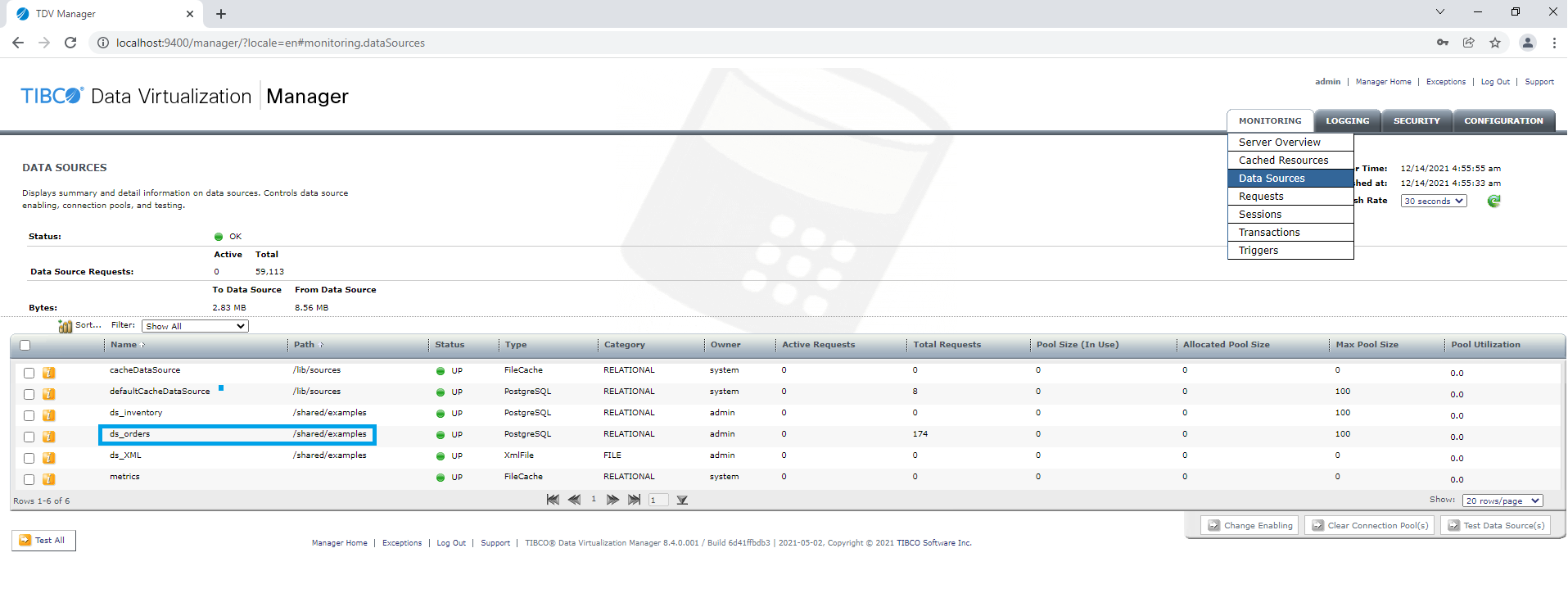This screenshot has height=598, width=1568.
Task: Open saved passwords key icon
Action: (x=1443, y=43)
